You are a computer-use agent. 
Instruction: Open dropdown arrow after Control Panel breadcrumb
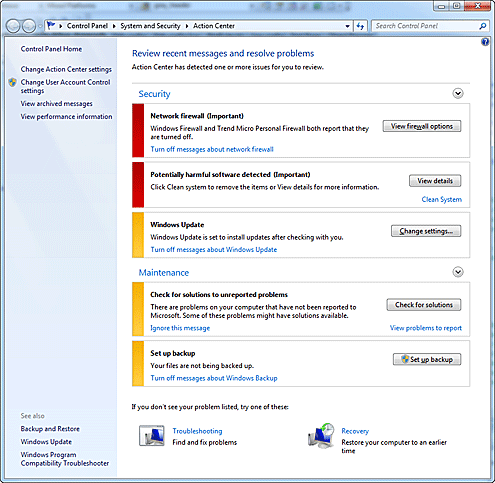(114, 26)
